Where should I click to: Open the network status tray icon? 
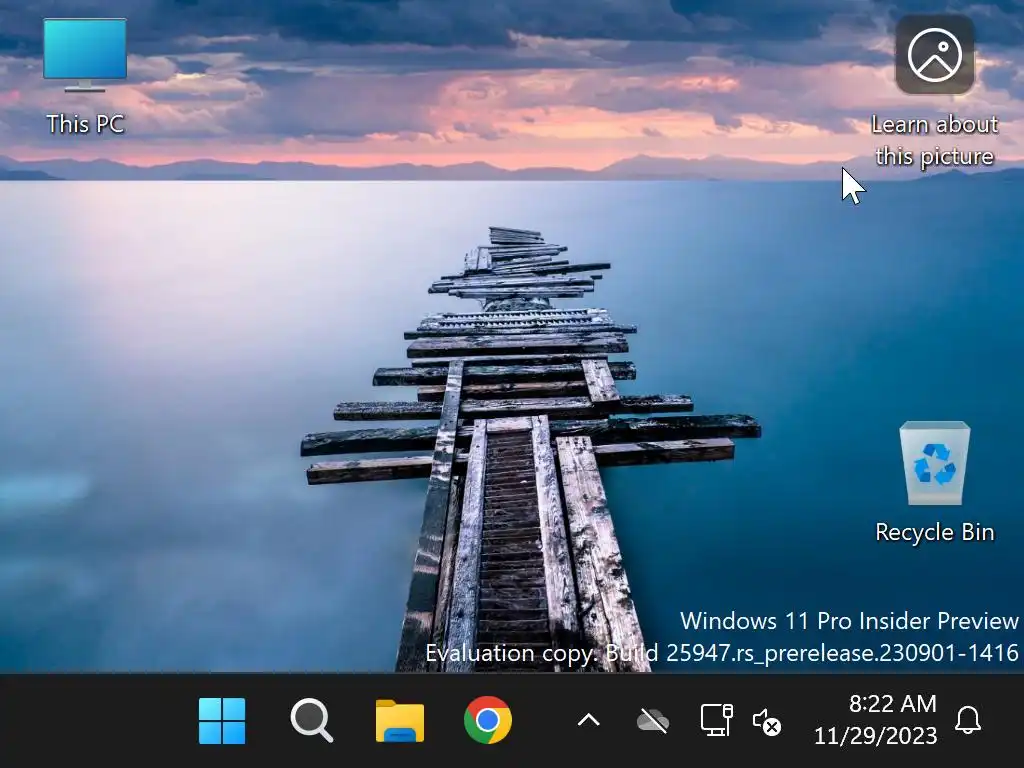[716, 720]
